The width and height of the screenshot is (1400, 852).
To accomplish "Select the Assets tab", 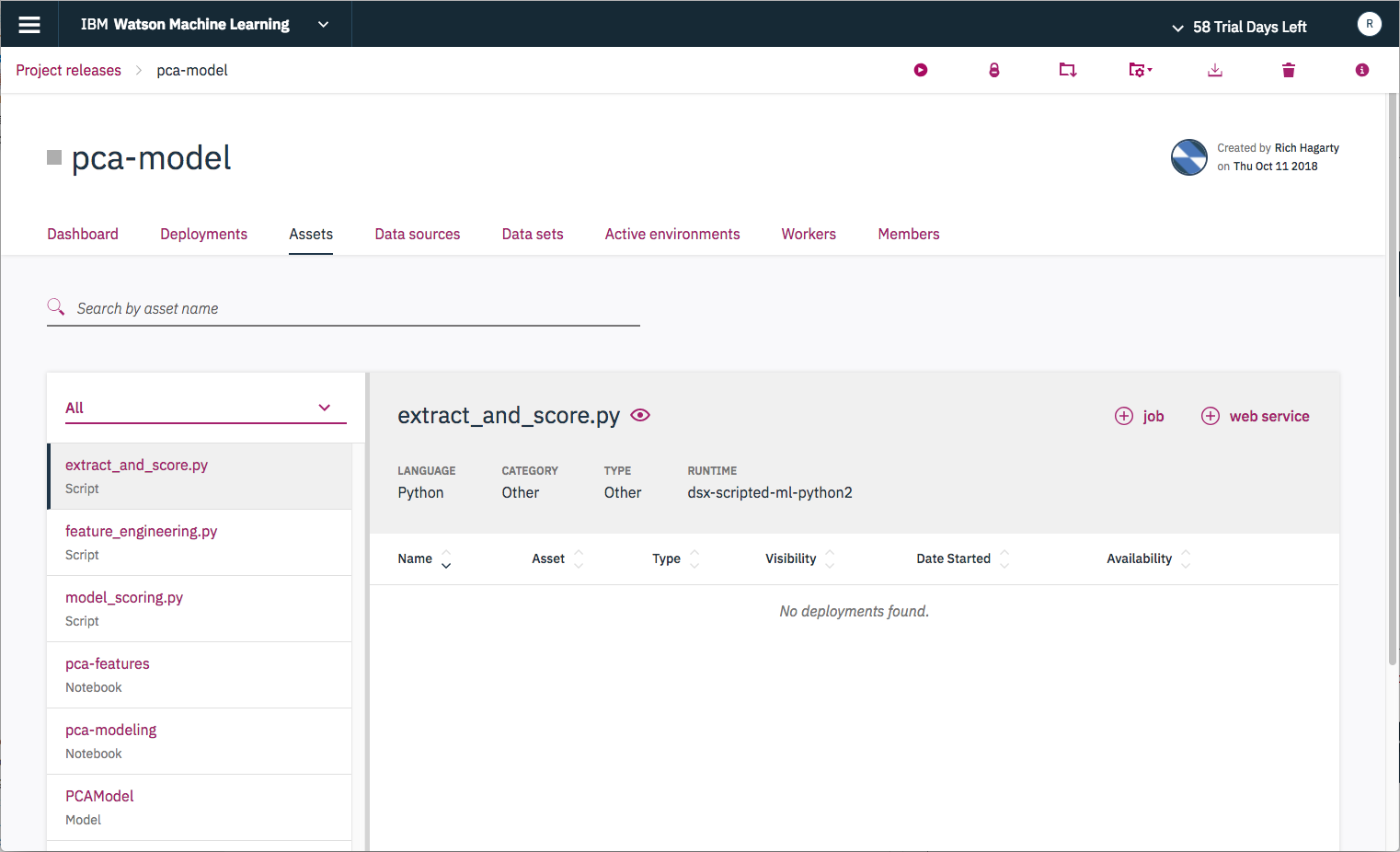I will pos(311,234).
